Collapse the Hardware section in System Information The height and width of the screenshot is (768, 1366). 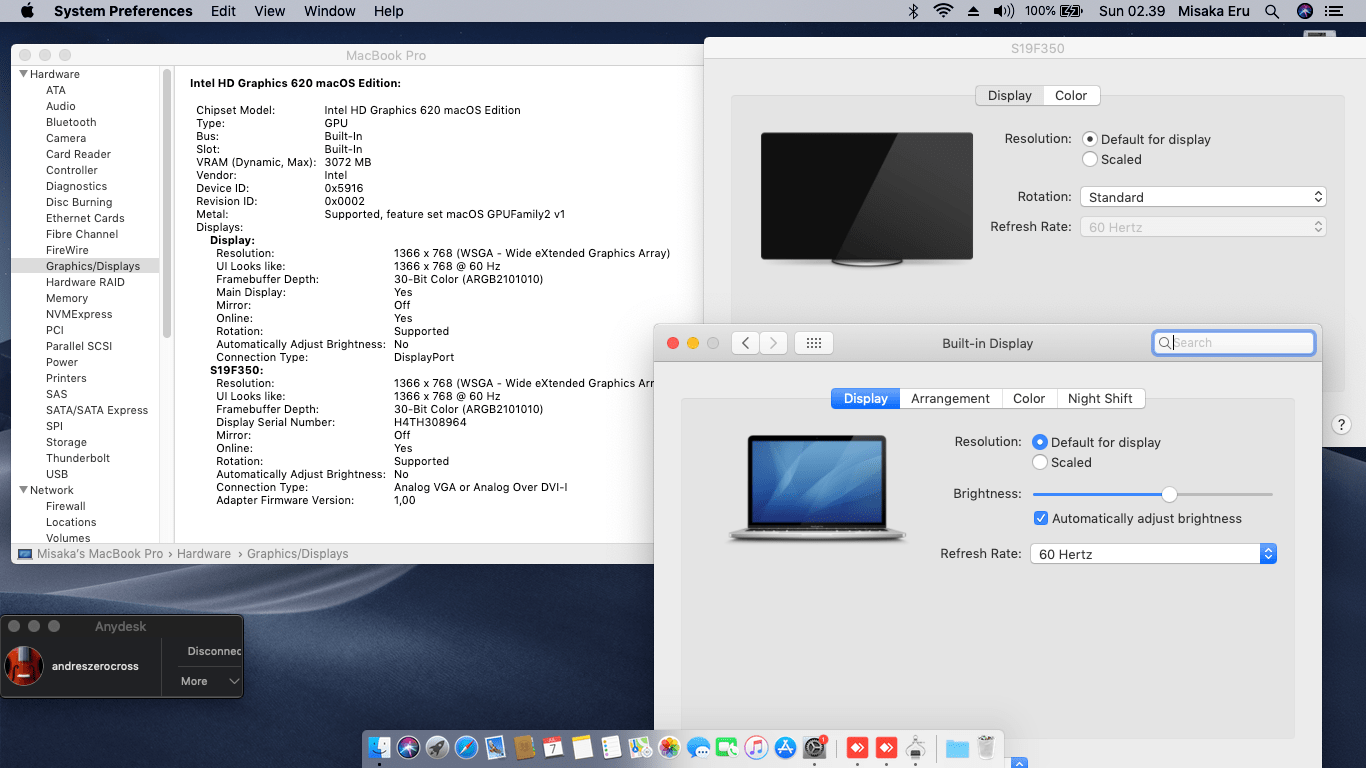coord(22,73)
